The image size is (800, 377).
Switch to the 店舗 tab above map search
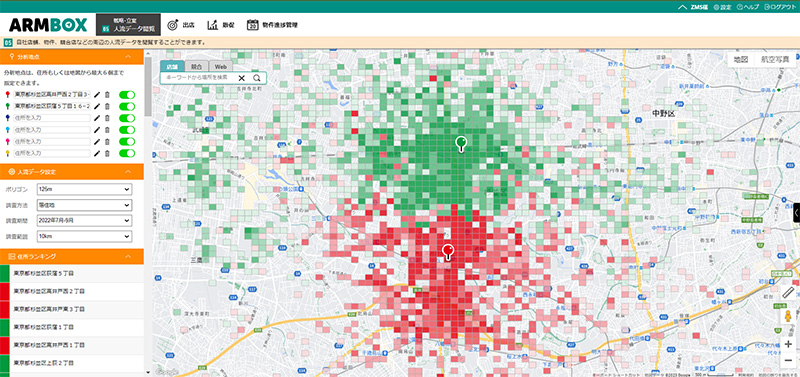[x=172, y=66]
